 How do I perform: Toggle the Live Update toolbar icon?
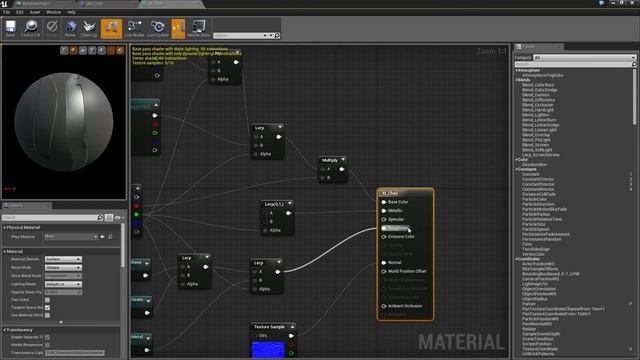tap(158, 28)
